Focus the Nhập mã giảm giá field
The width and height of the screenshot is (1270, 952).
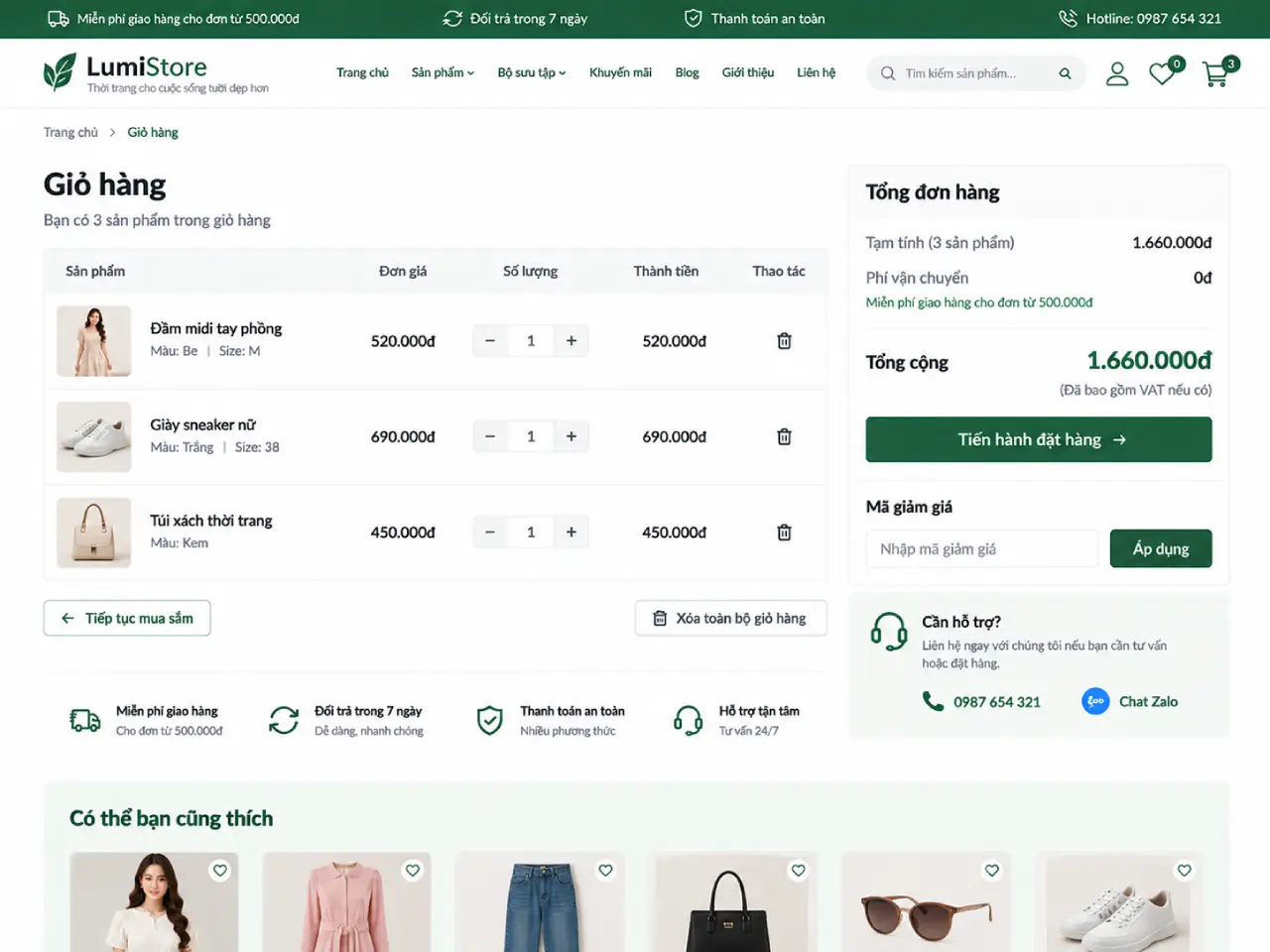pos(982,548)
